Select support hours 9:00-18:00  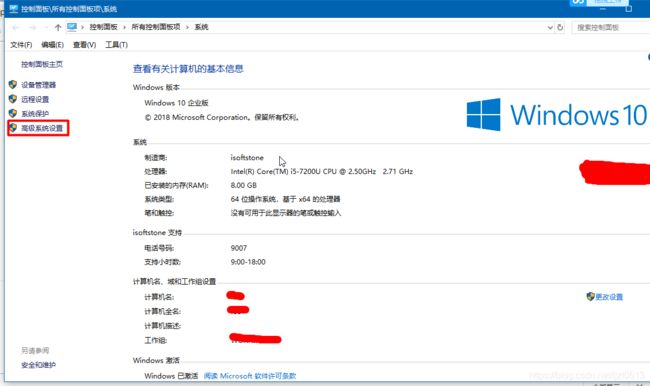tap(248, 262)
